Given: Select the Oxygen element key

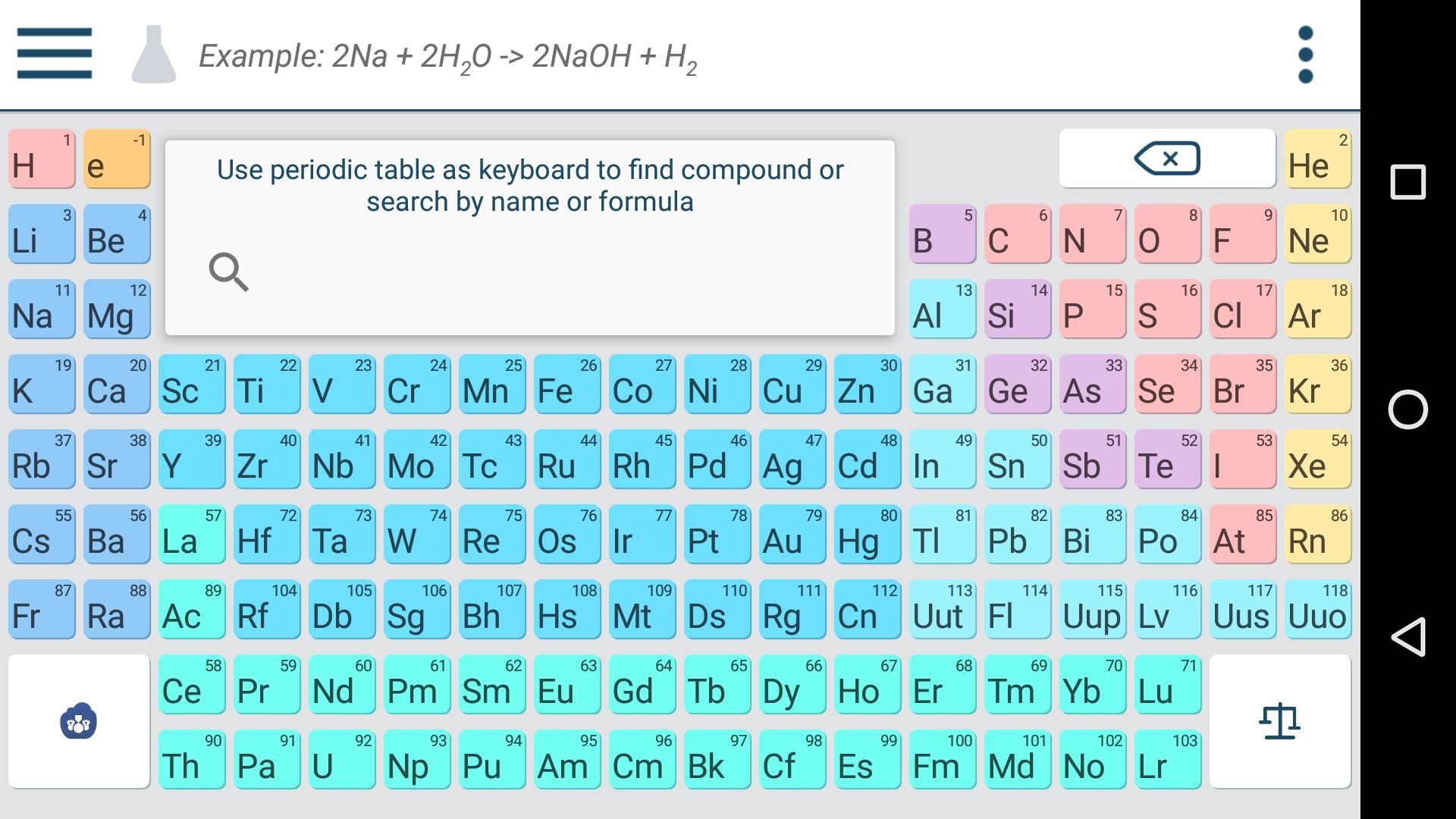Looking at the screenshot, I should click(x=1167, y=234).
